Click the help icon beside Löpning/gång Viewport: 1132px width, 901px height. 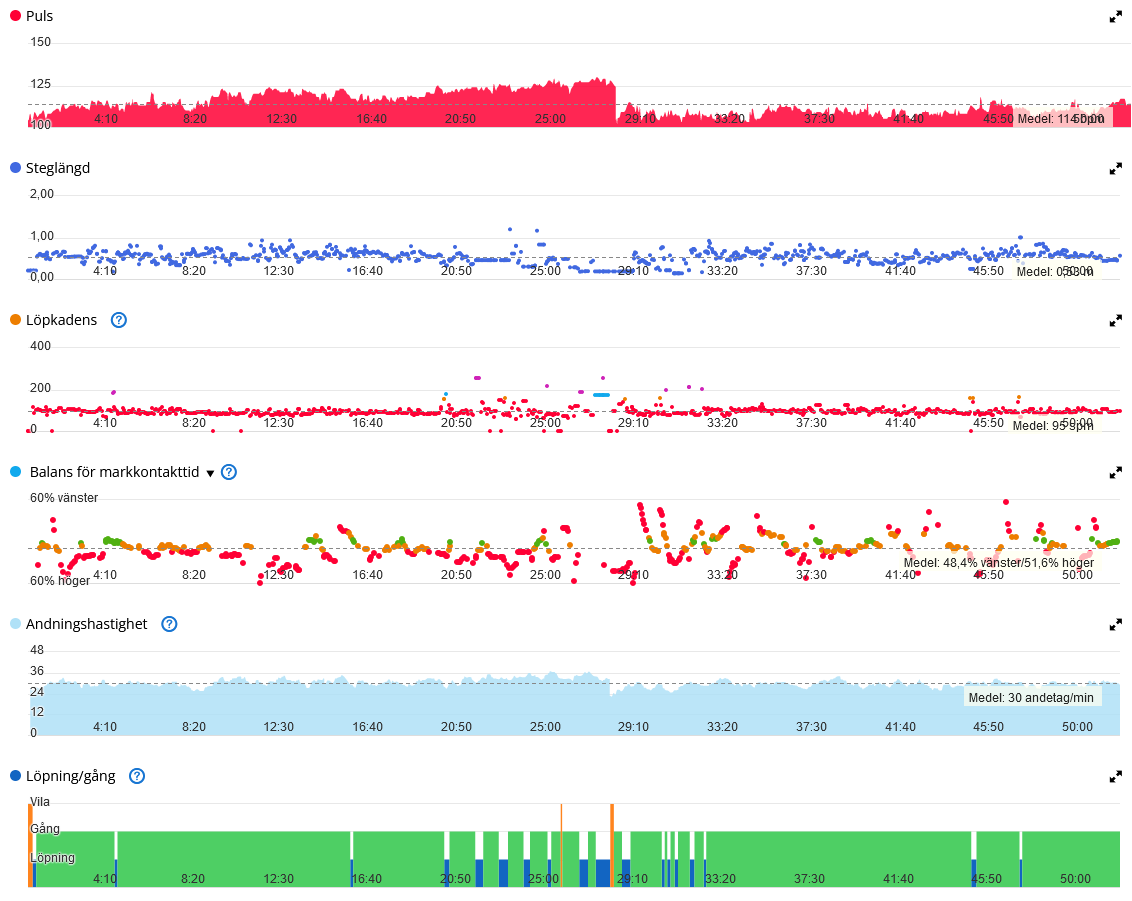point(136,776)
